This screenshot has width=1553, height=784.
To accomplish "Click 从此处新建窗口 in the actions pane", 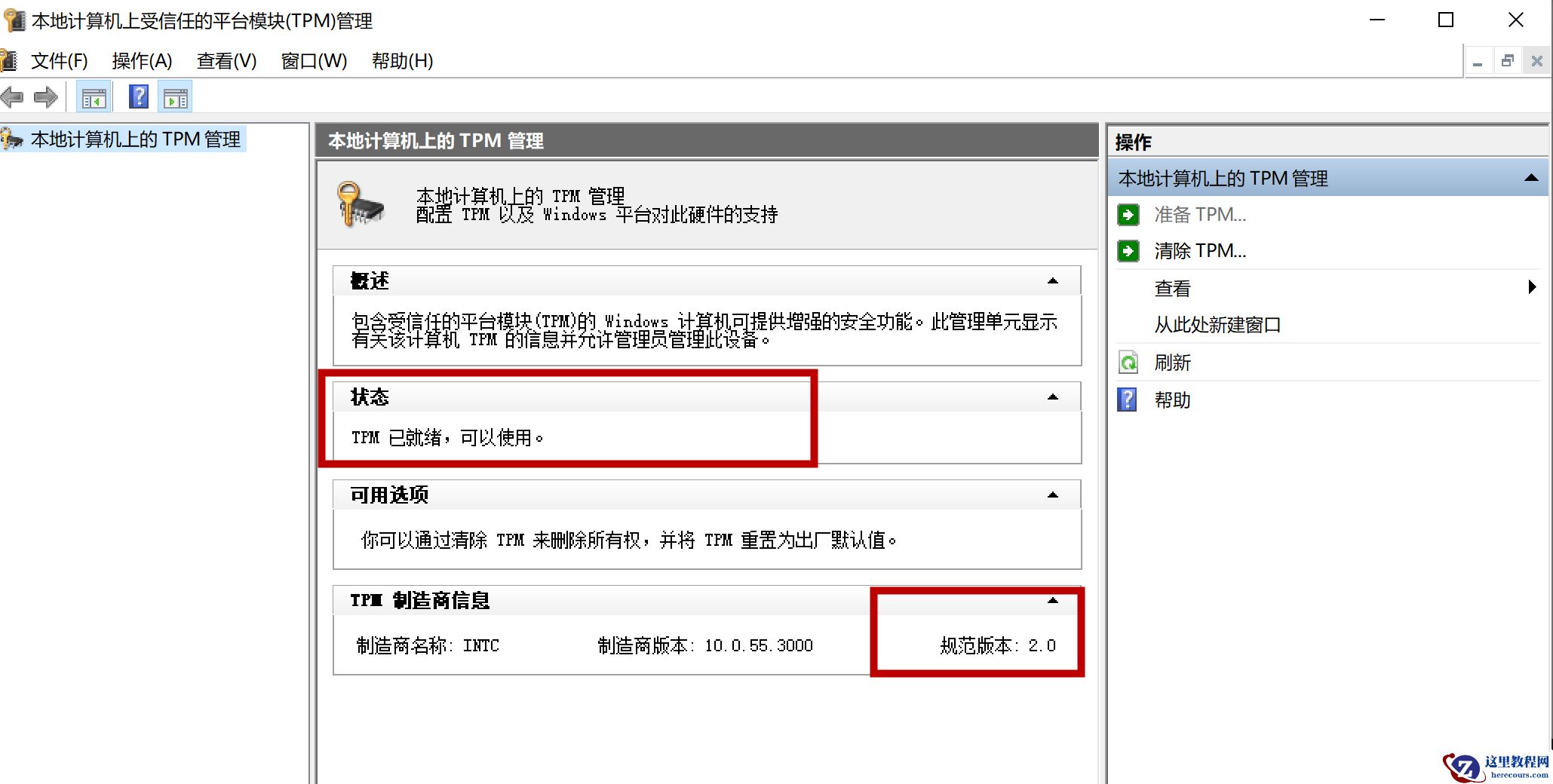I will click(1217, 324).
